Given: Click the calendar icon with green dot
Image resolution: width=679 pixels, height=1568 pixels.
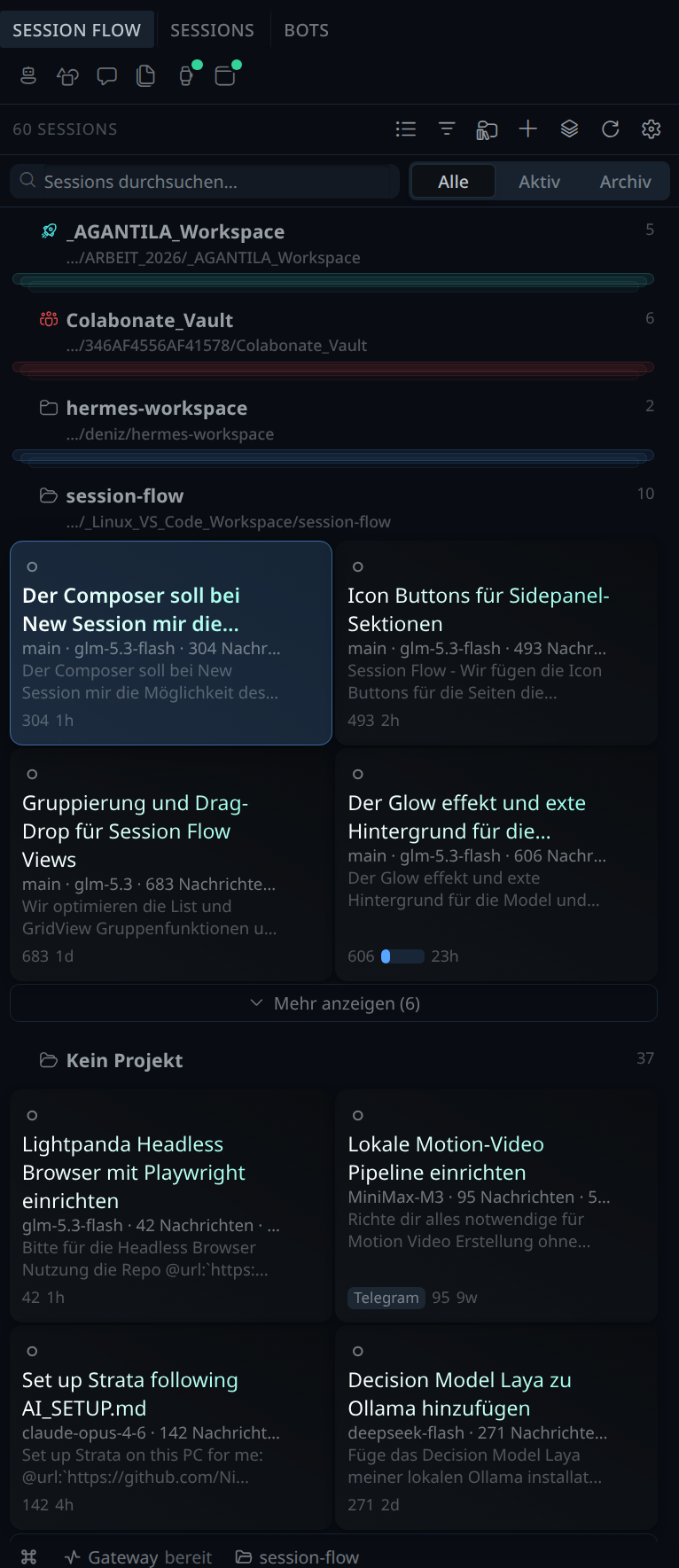Looking at the screenshot, I should [225, 76].
